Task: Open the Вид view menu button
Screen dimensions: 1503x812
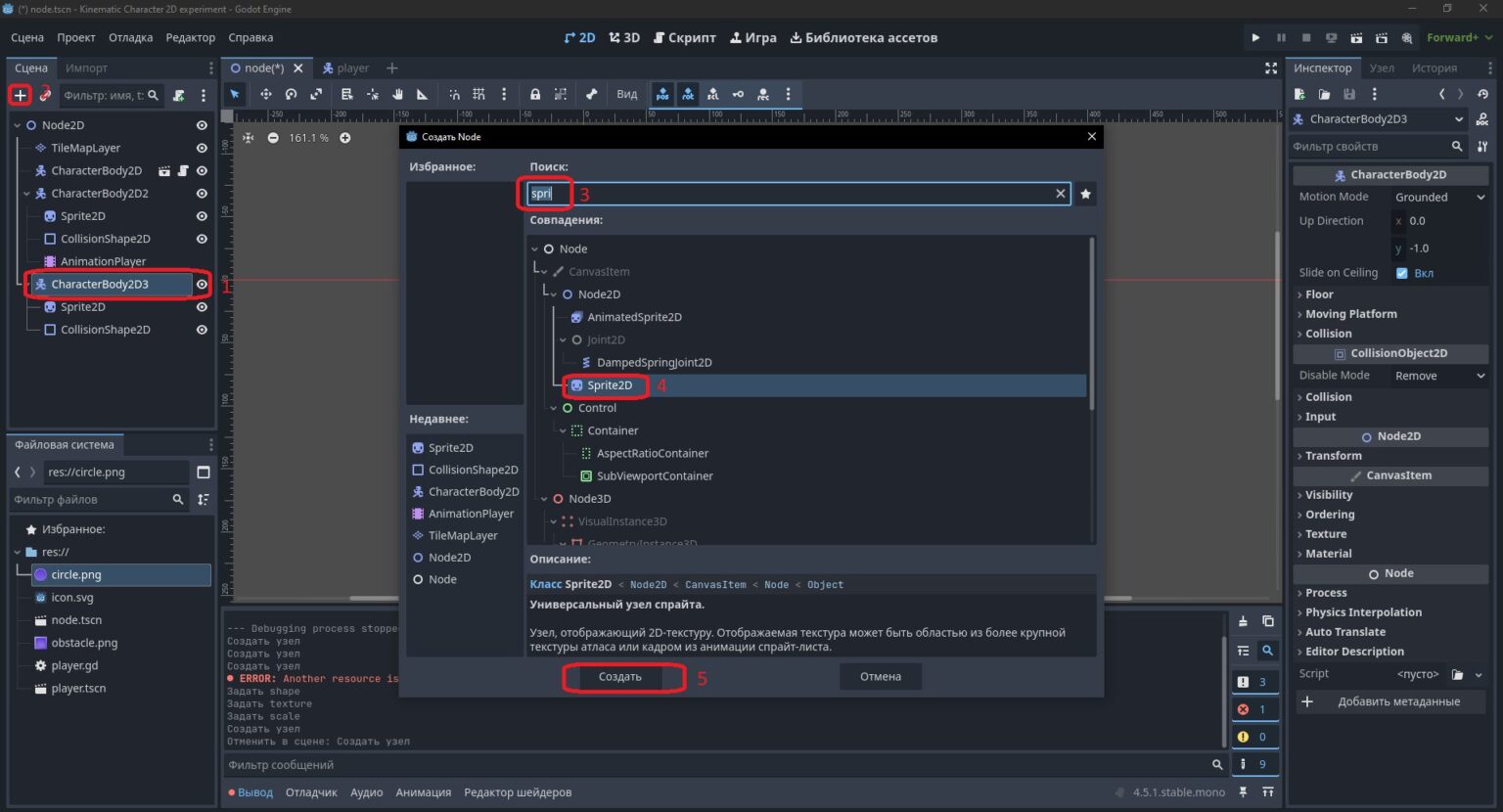Action: (x=627, y=95)
